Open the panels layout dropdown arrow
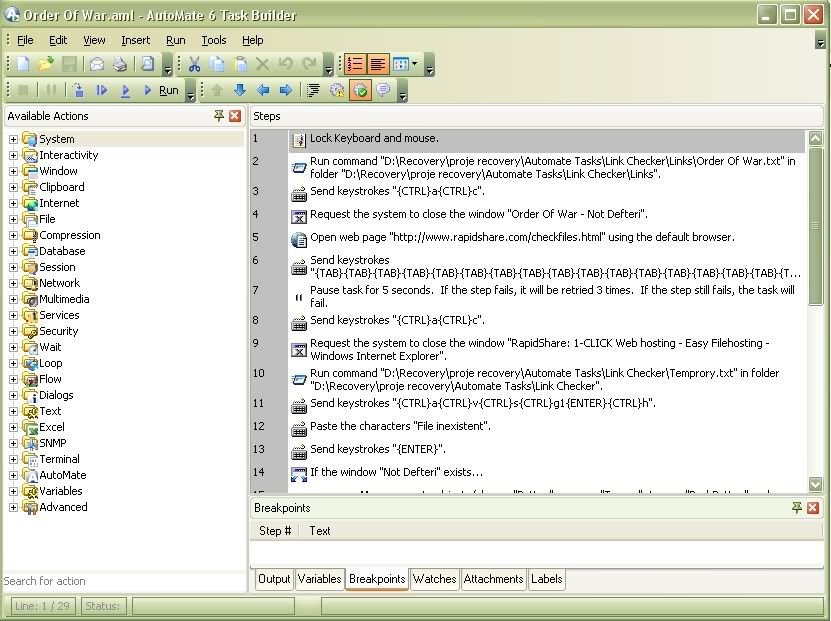The image size is (831, 621). pos(414,64)
